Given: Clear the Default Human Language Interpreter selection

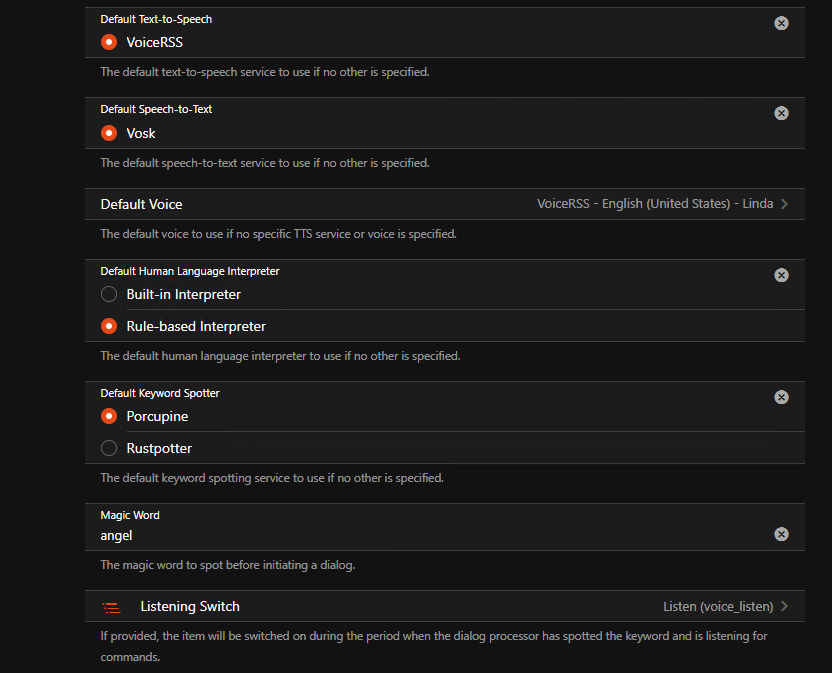Looking at the screenshot, I should coord(781,275).
